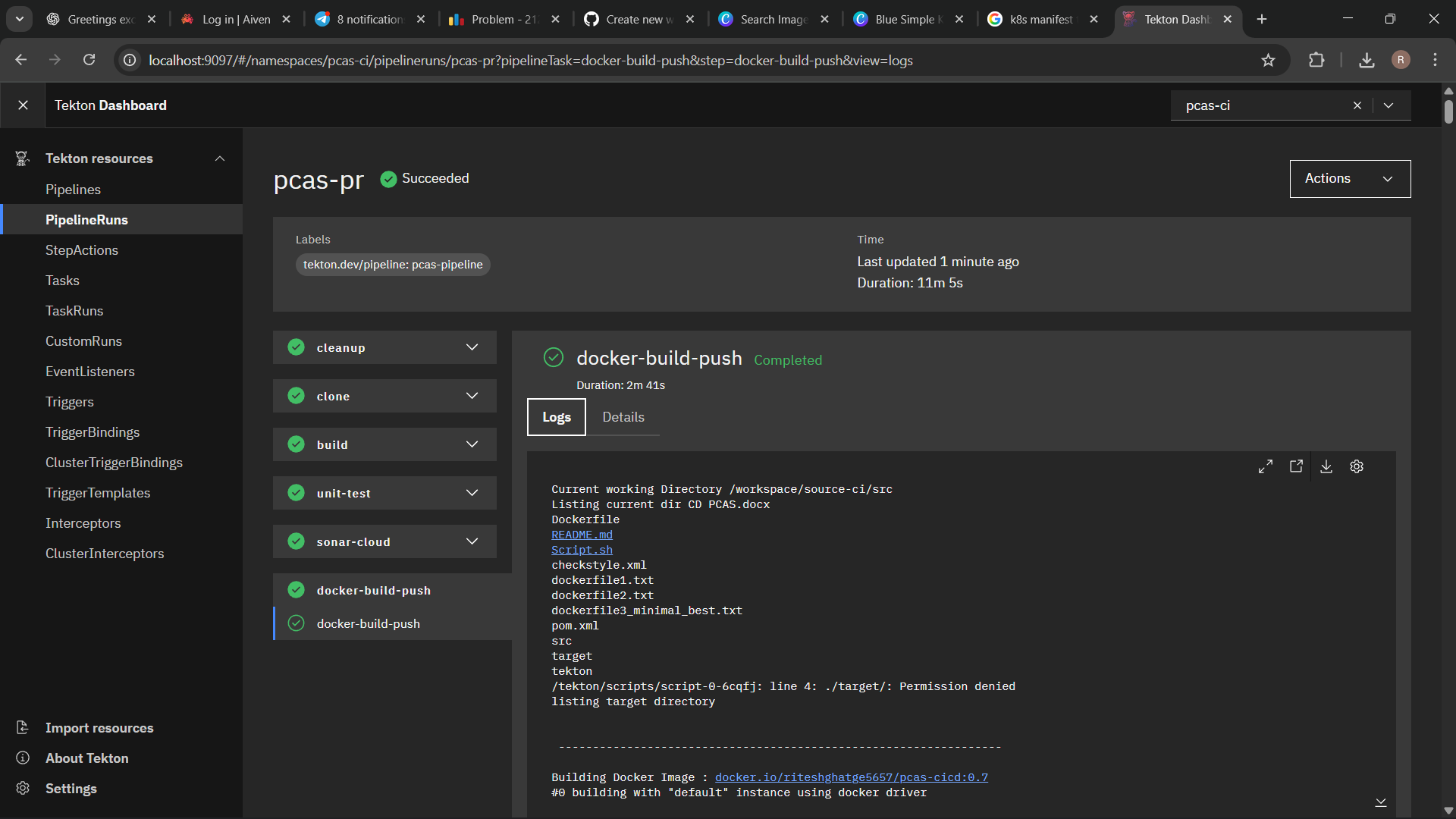
Task: Click the docker.io image link
Action: pyautogui.click(x=851, y=777)
